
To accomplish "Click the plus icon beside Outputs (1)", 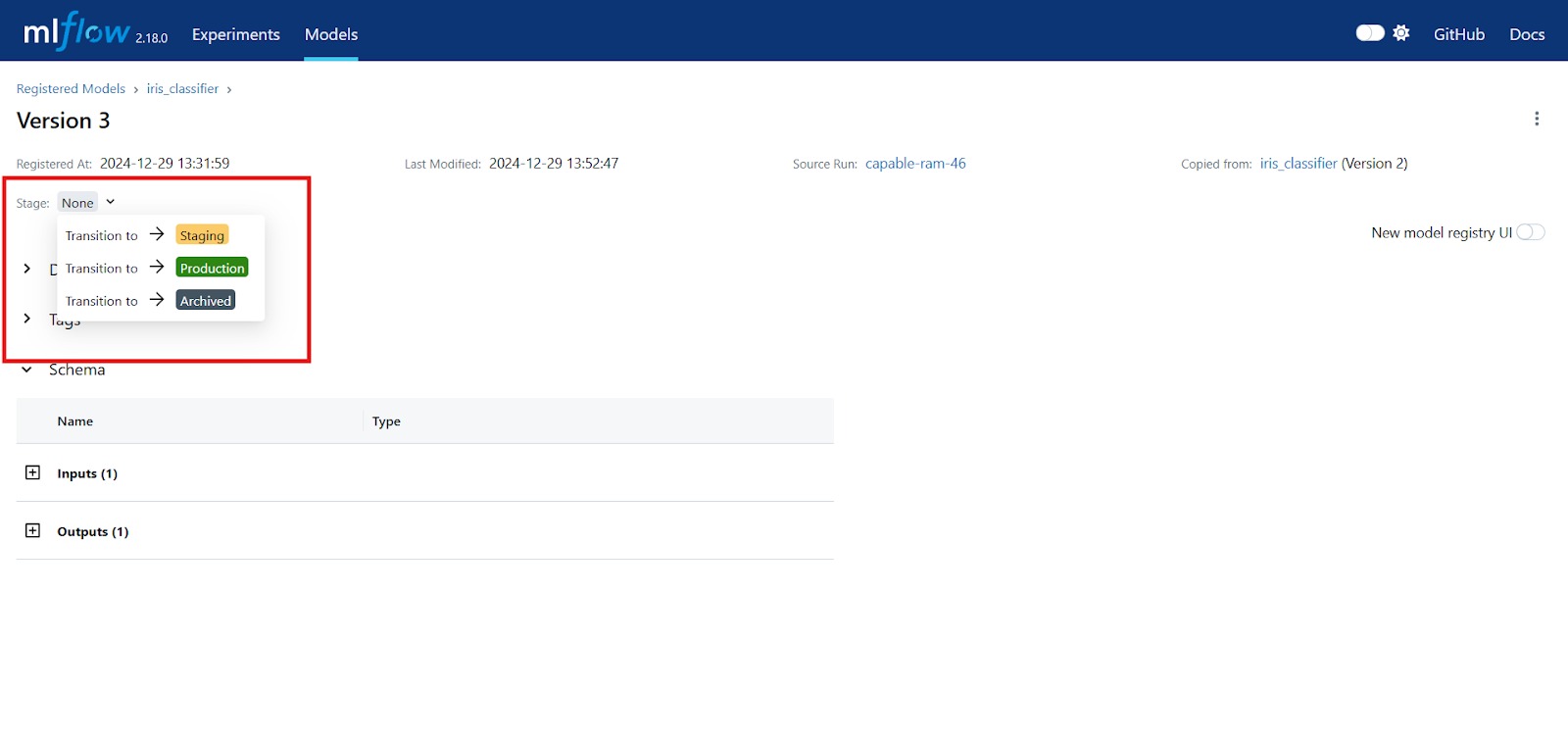I will pyautogui.click(x=32, y=530).
